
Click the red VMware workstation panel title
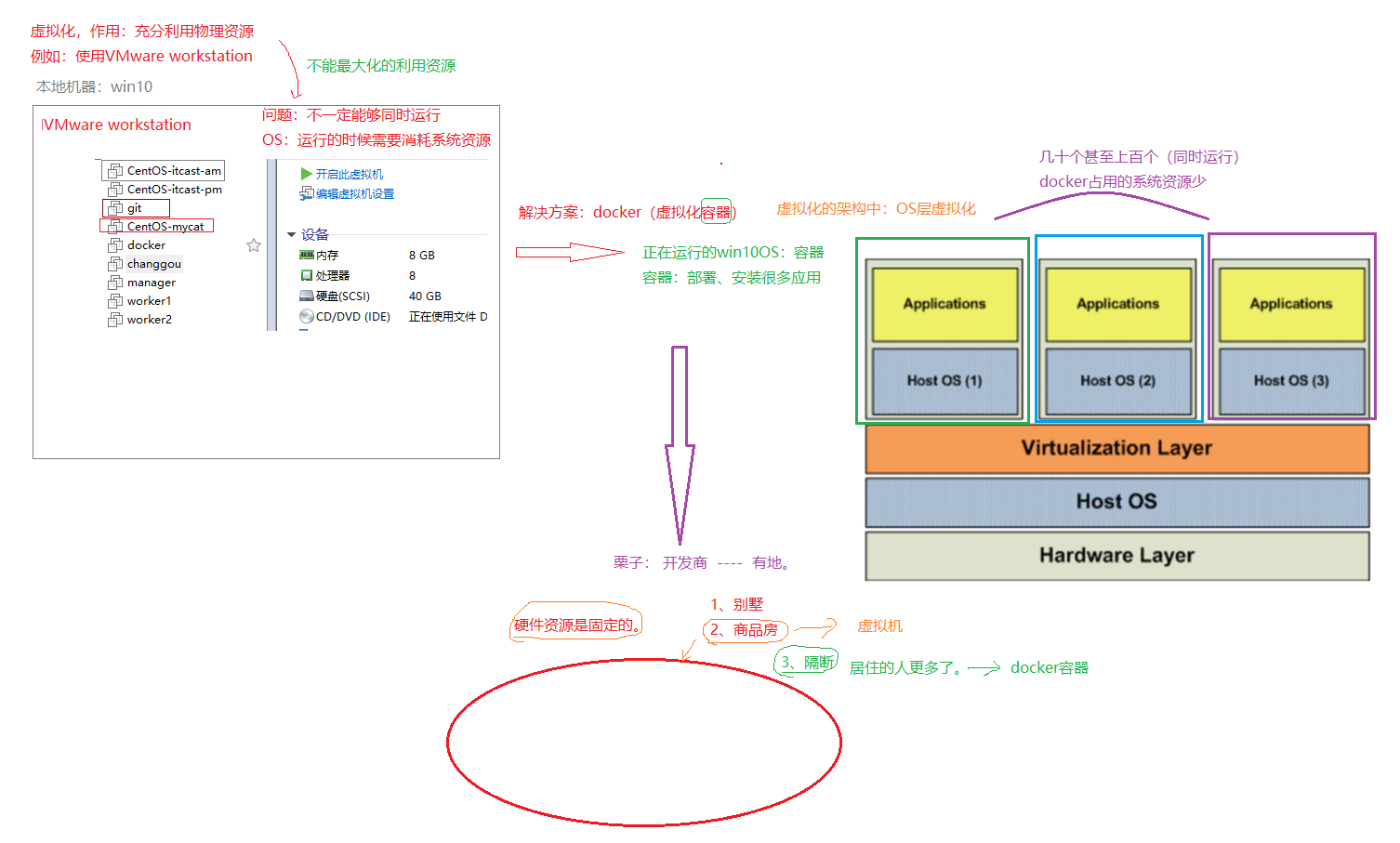pos(116,125)
